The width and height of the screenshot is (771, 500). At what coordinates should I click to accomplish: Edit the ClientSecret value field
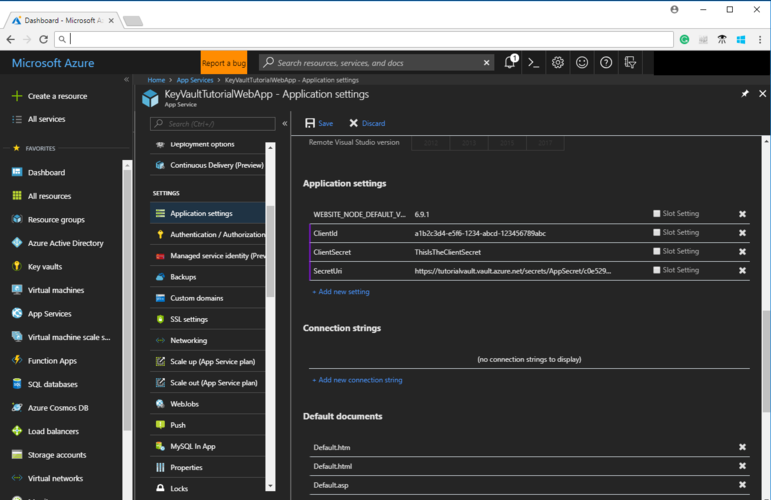[529, 252]
